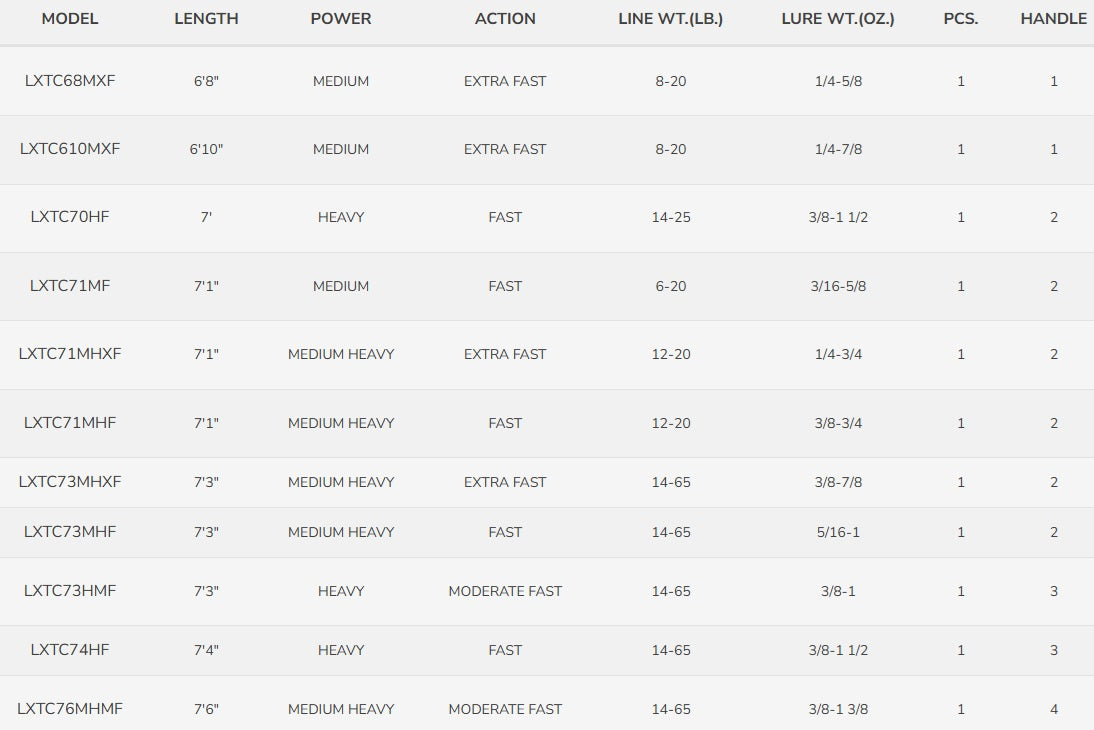Screen dimensions: 1094x730
Task: Click the LENGTH column header
Action: tap(206, 19)
